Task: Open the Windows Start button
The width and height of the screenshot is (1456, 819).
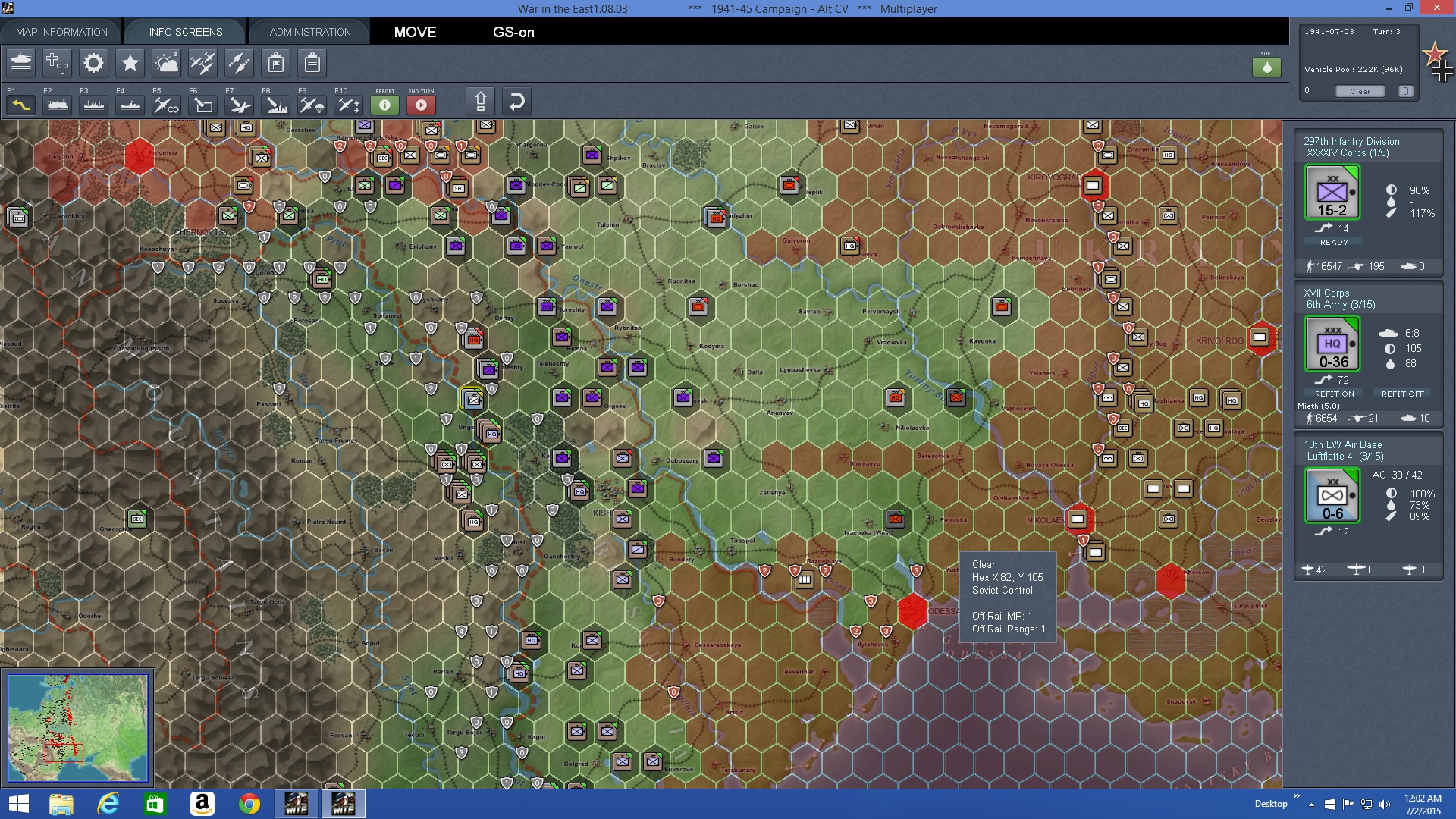Action: [18, 804]
